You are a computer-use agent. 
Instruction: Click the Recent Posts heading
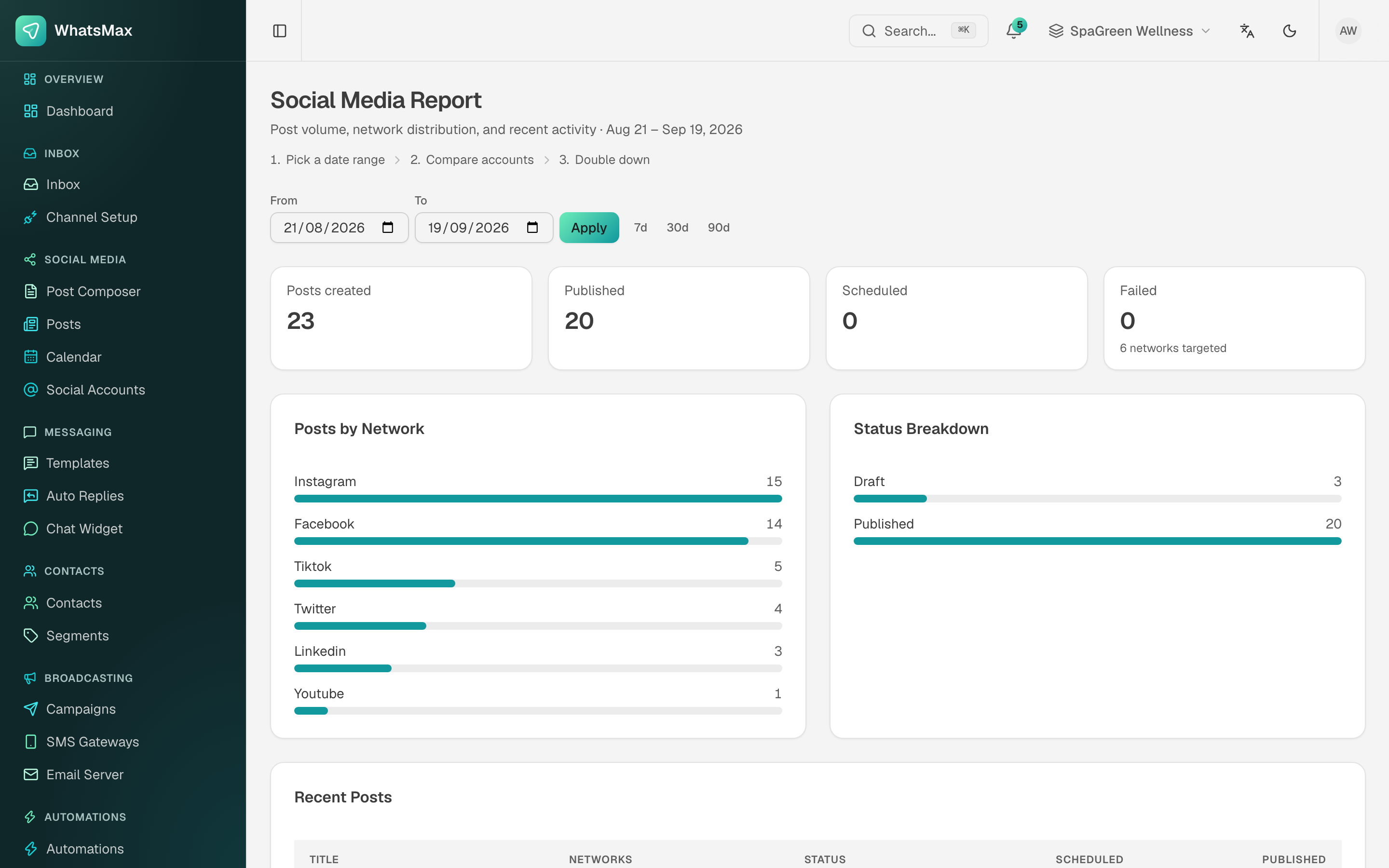point(342,797)
